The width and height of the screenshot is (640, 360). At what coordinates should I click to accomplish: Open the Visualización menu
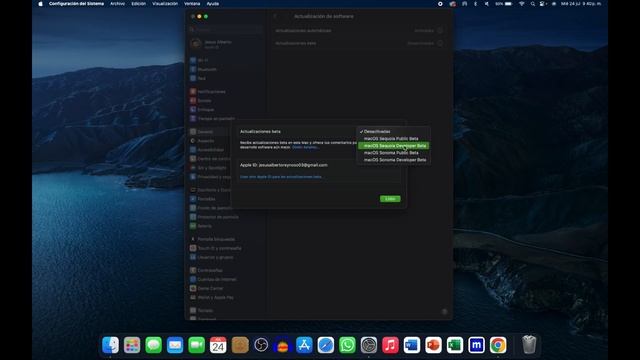click(x=165, y=4)
